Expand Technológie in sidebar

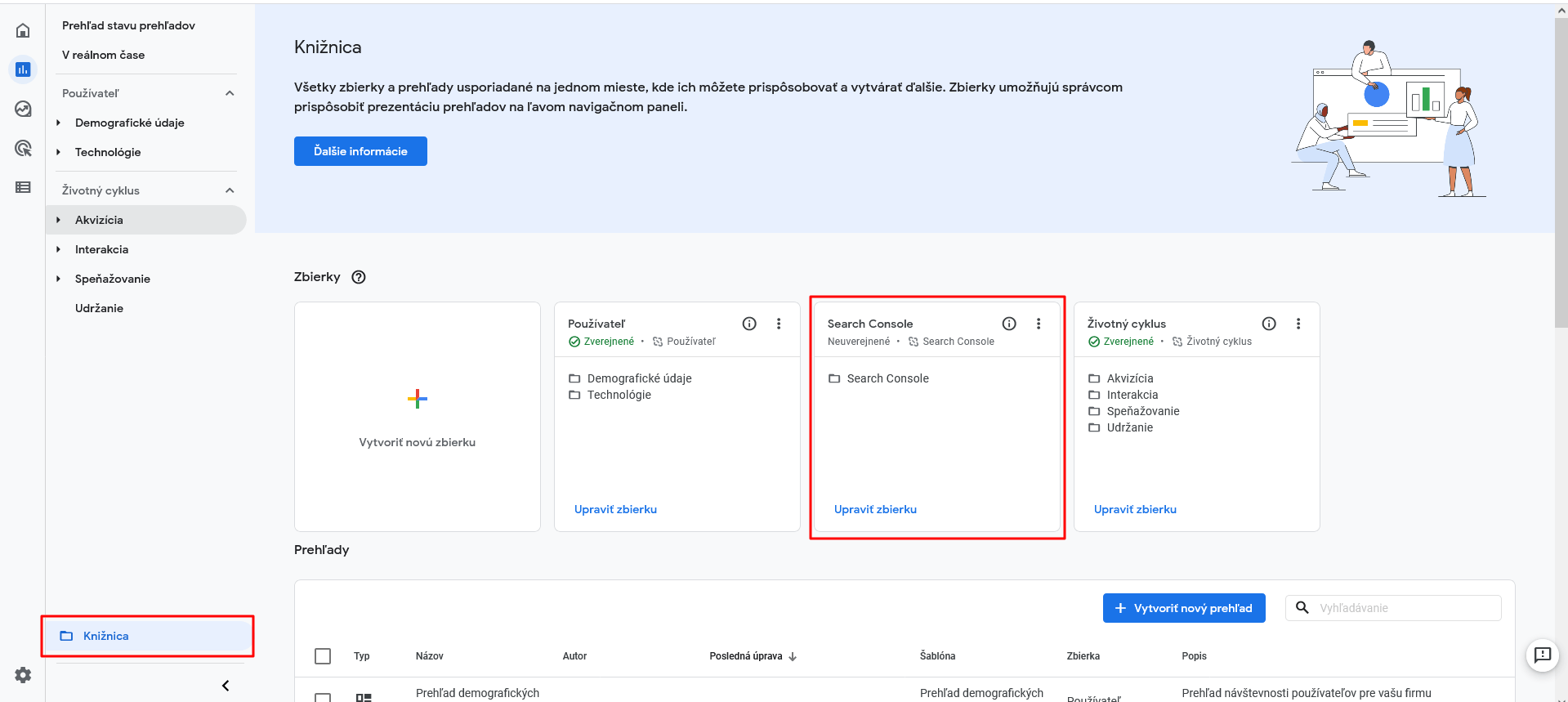[x=58, y=152]
